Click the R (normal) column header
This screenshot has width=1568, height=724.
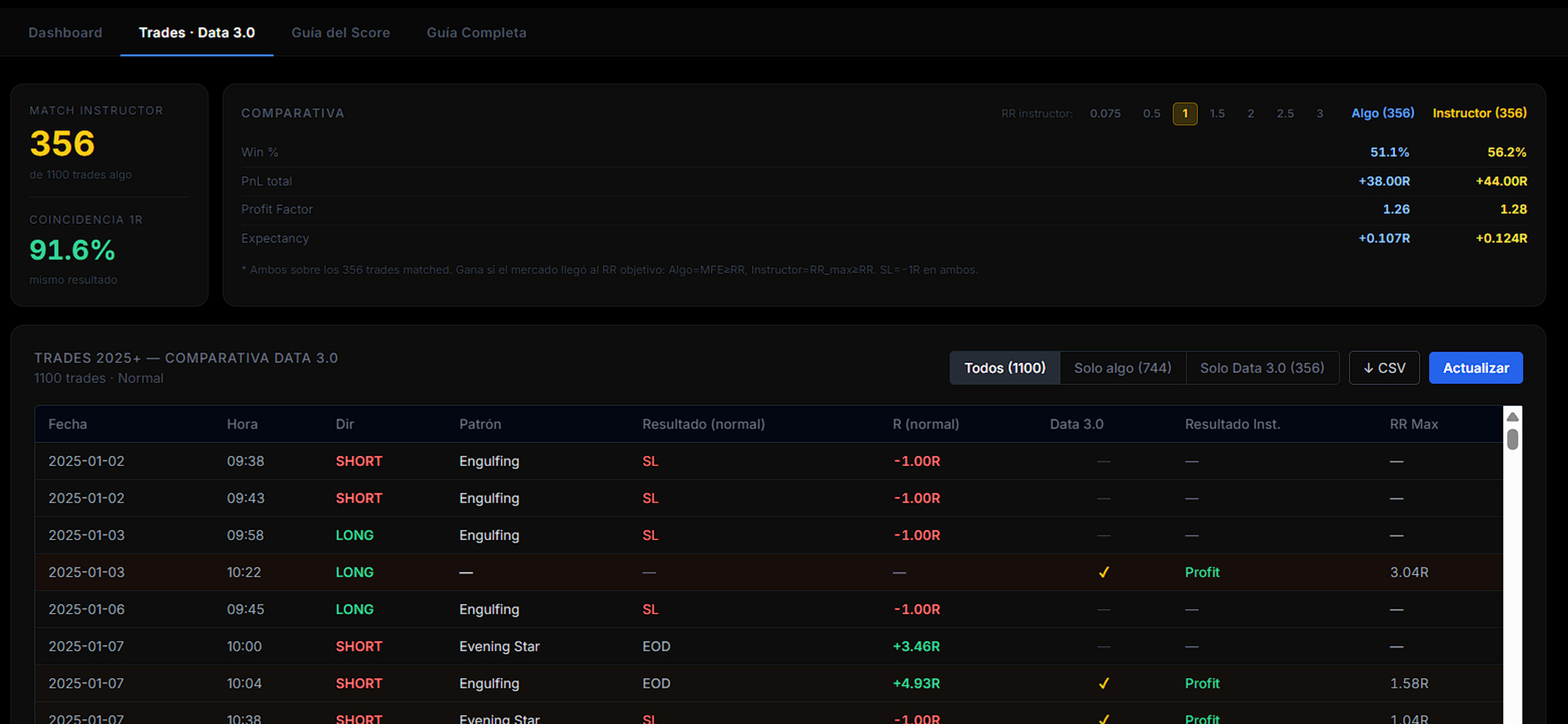pyautogui.click(x=925, y=424)
